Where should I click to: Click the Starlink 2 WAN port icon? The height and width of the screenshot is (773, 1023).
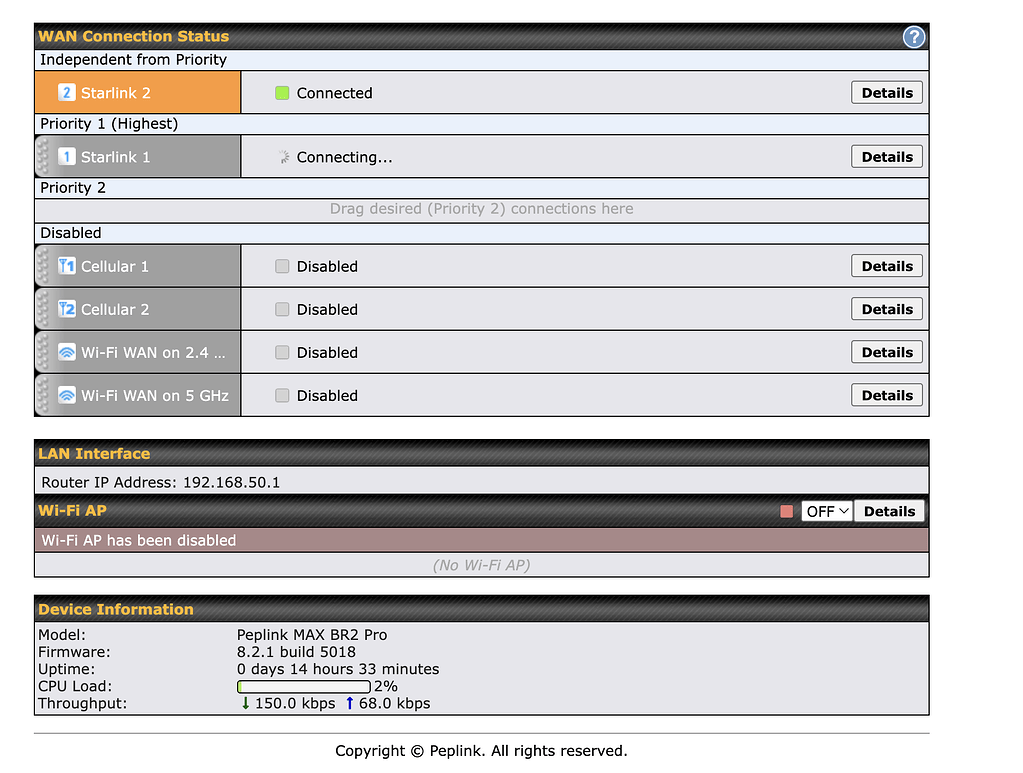click(67, 93)
